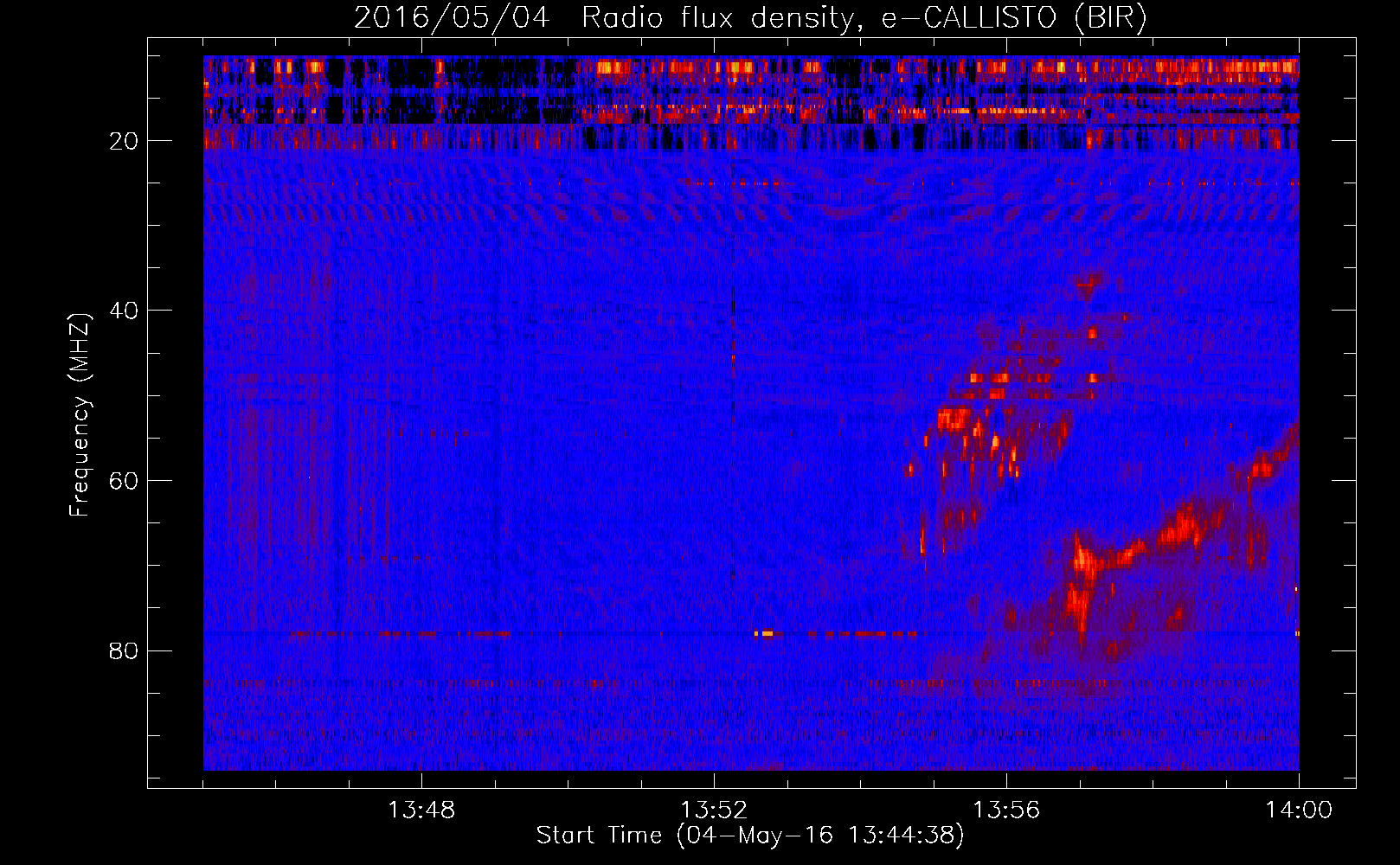This screenshot has height=865, width=1400.
Task: Click the 13:52 time tick label
Action: [x=714, y=811]
